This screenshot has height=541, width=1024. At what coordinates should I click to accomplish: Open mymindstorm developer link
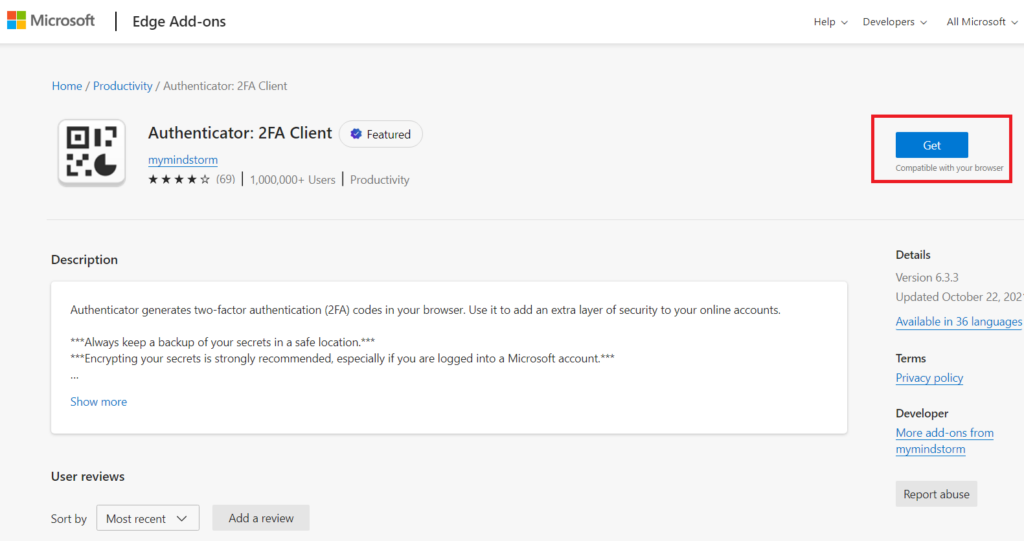(x=183, y=160)
